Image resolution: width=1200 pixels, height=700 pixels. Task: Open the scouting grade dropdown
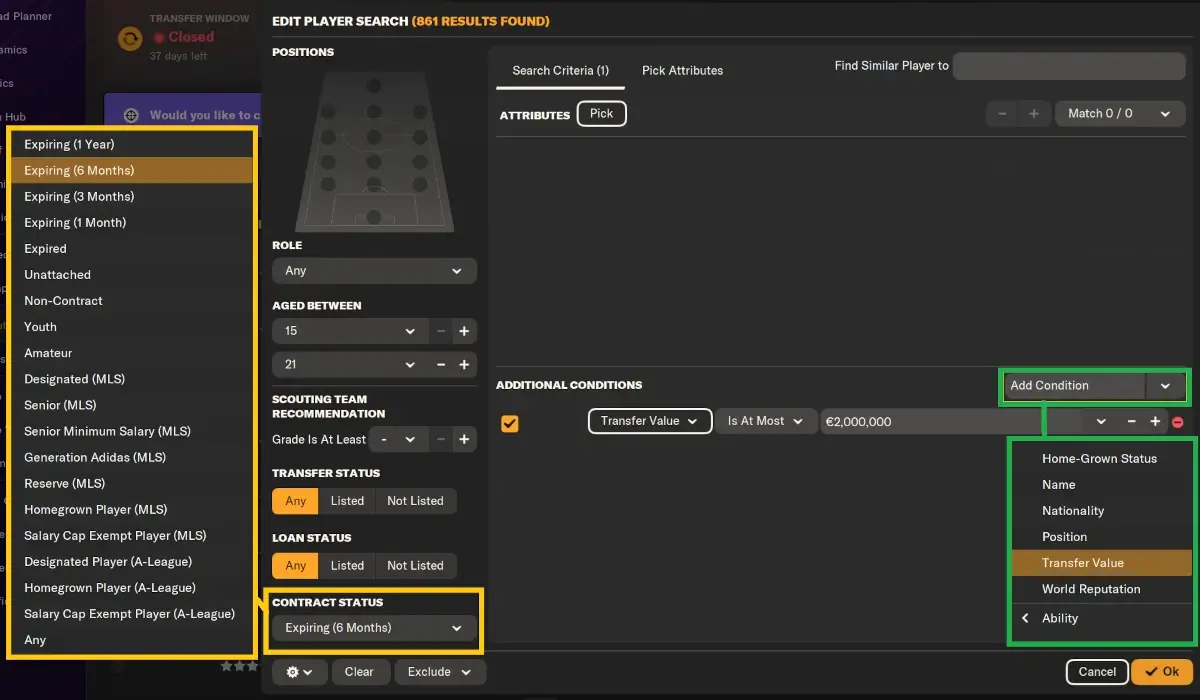click(399, 439)
